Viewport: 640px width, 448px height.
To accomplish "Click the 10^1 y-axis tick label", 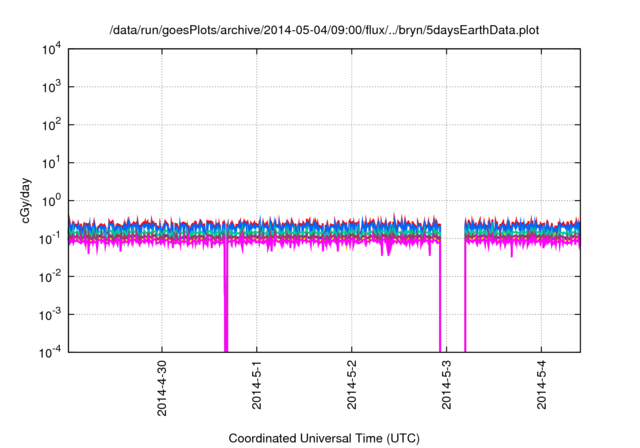I will (x=52, y=163).
